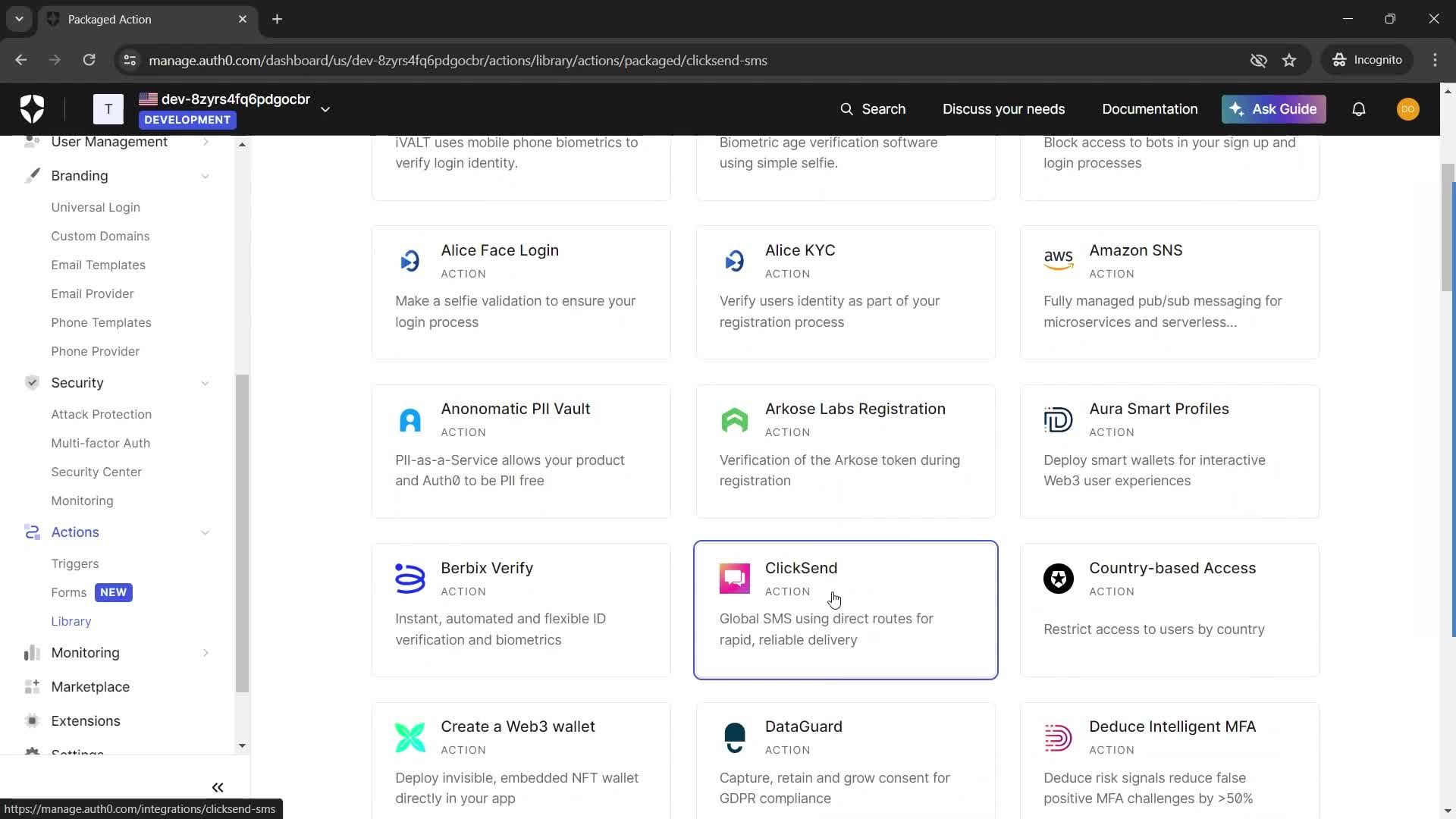Open Actions Triggers page

pyautogui.click(x=74, y=563)
